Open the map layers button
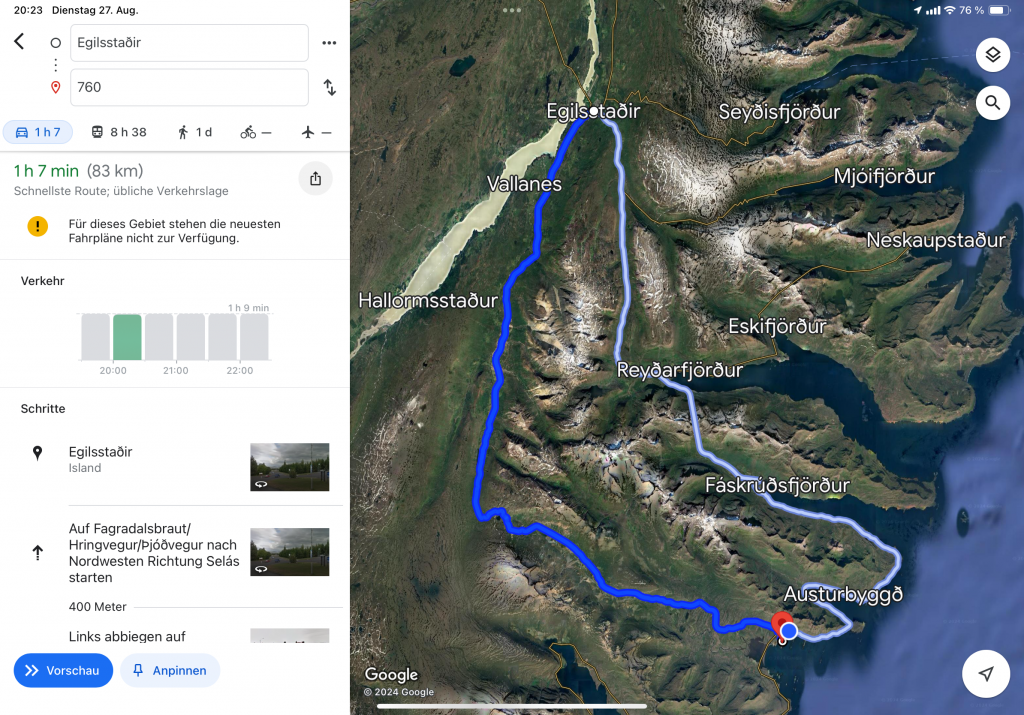This screenshot has height=715, width=1024. pyautogui.click(x=993, y=55)
